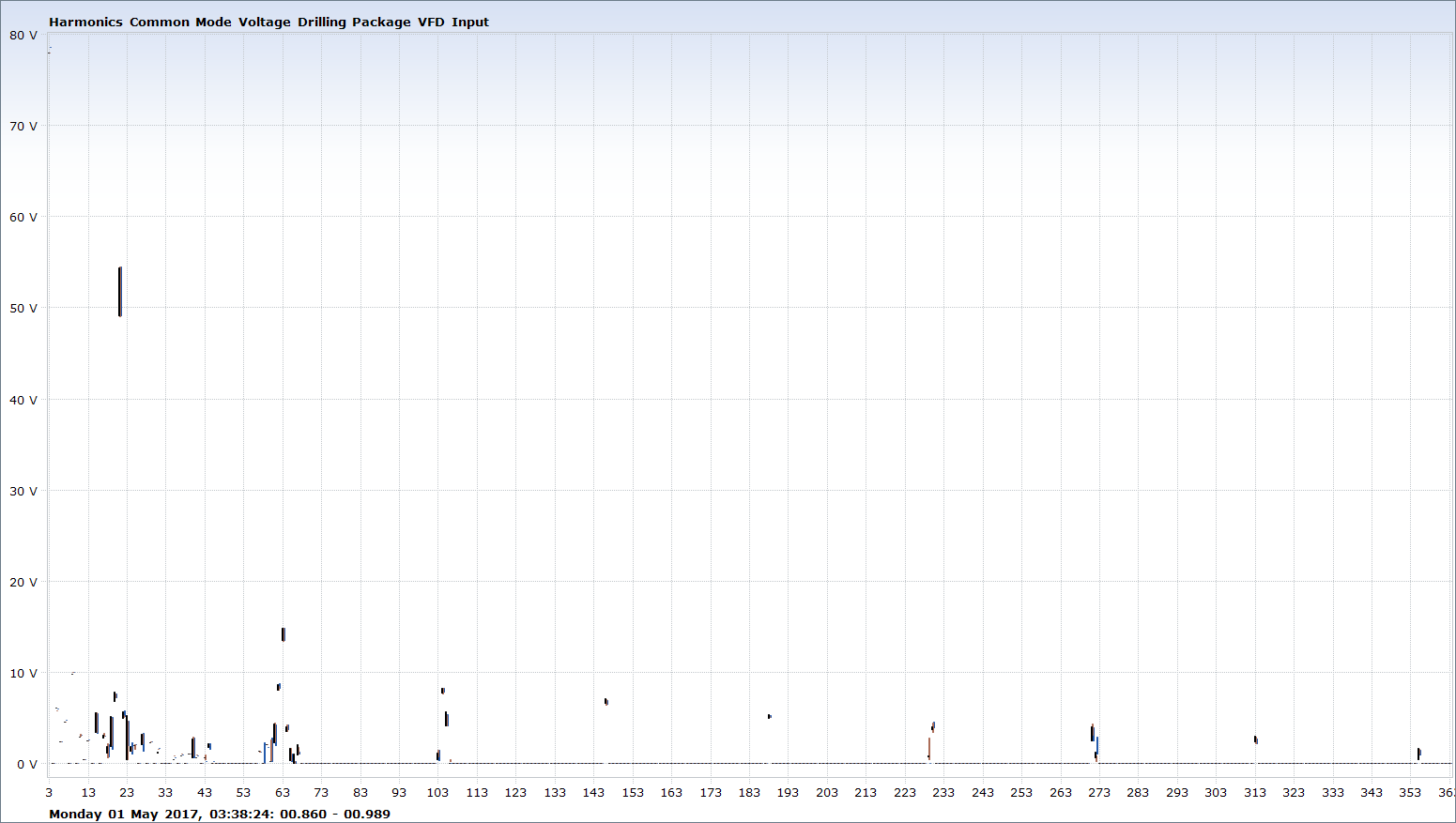
Task: Select the data marker near harmonic 146
Action: (x=606, y=701)
